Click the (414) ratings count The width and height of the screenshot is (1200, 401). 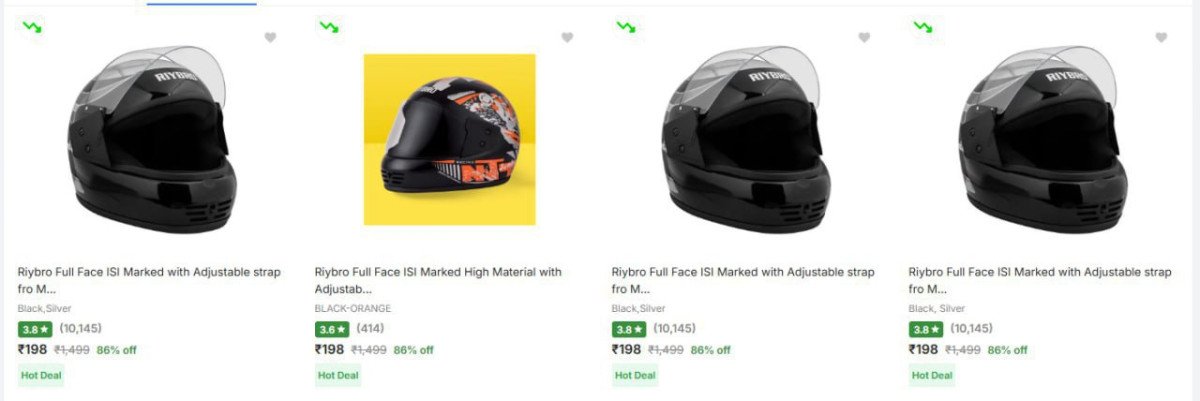tap(369, 328)
